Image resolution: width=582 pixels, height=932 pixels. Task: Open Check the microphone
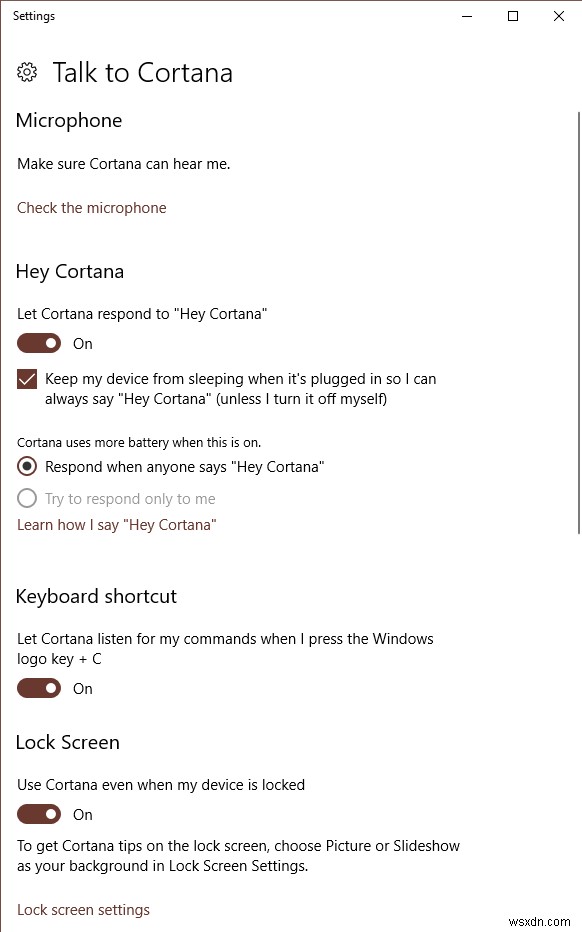click(91, 207)
